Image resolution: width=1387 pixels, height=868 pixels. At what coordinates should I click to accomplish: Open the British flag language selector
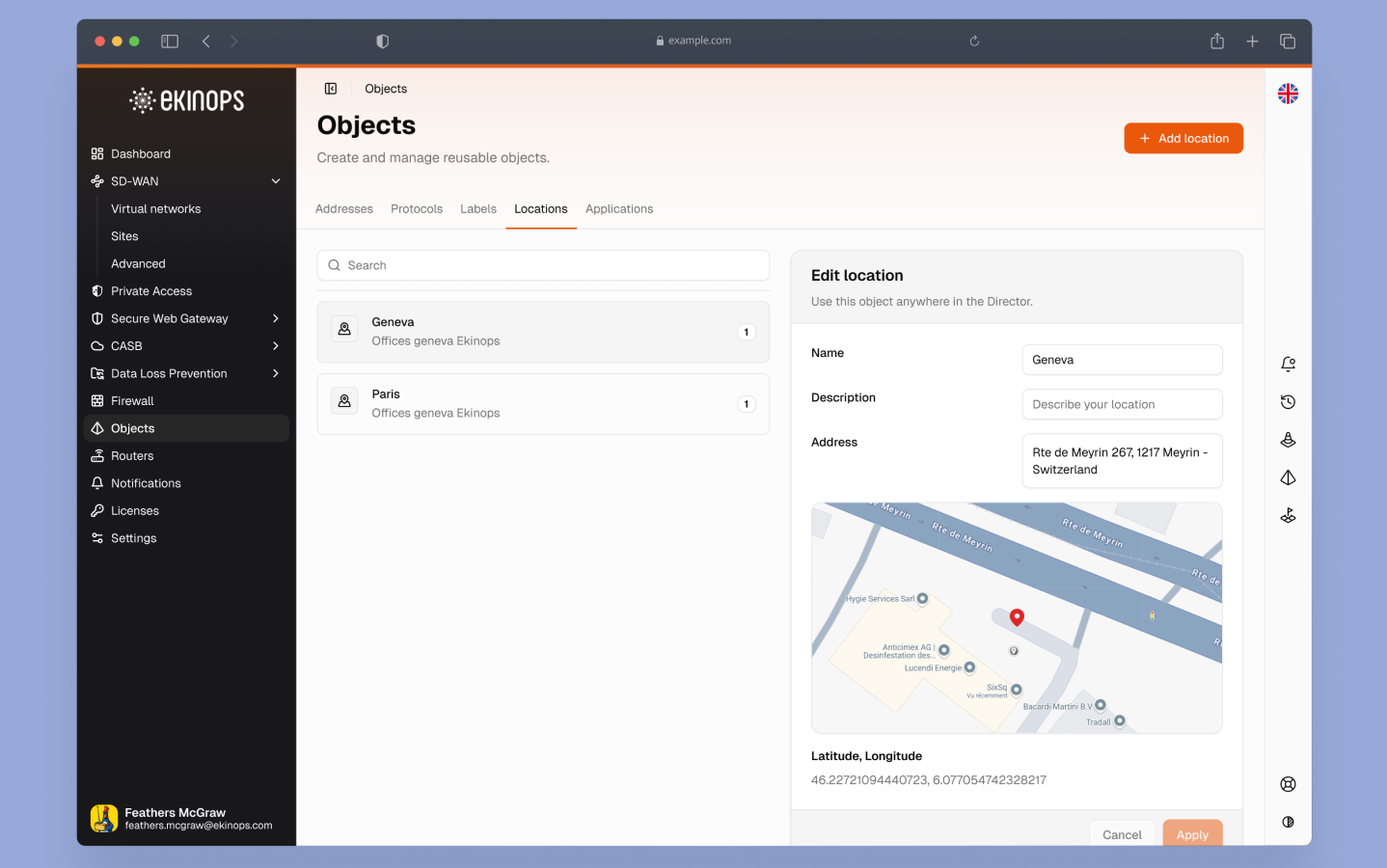coord(1288,94)
